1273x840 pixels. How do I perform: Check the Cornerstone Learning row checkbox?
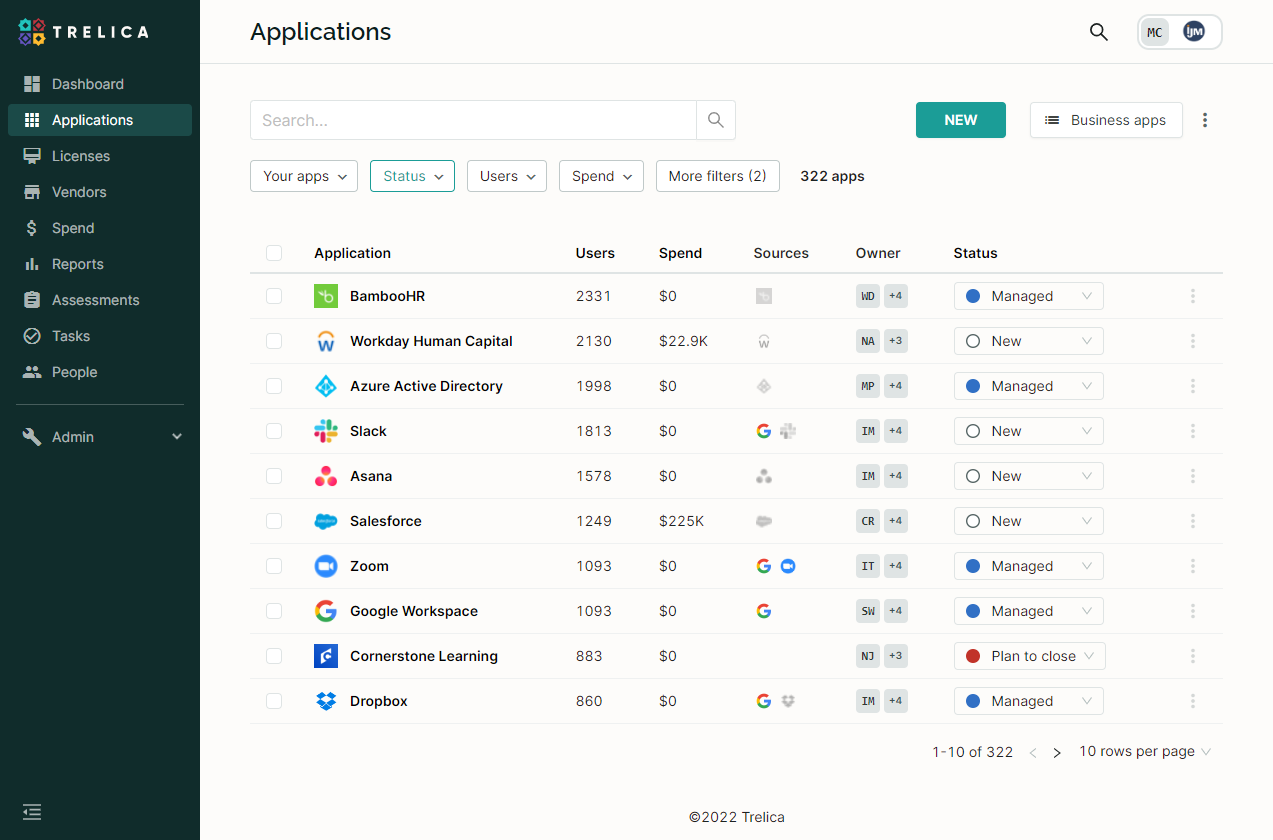(274, 656)
